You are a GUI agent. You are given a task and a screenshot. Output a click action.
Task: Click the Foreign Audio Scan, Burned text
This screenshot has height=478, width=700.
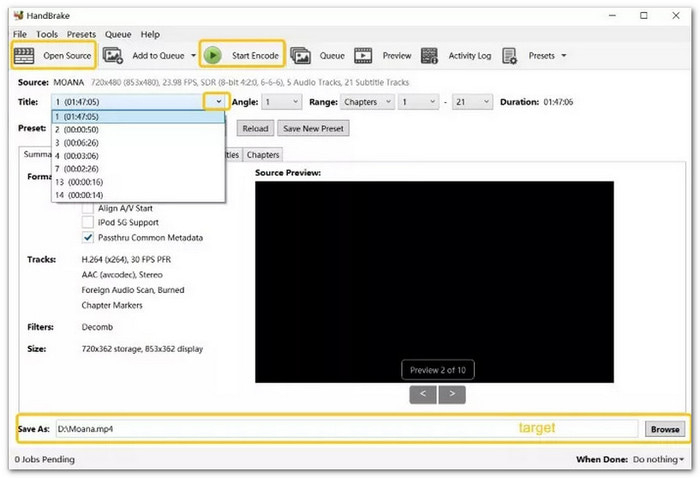(x=133, y=290)
